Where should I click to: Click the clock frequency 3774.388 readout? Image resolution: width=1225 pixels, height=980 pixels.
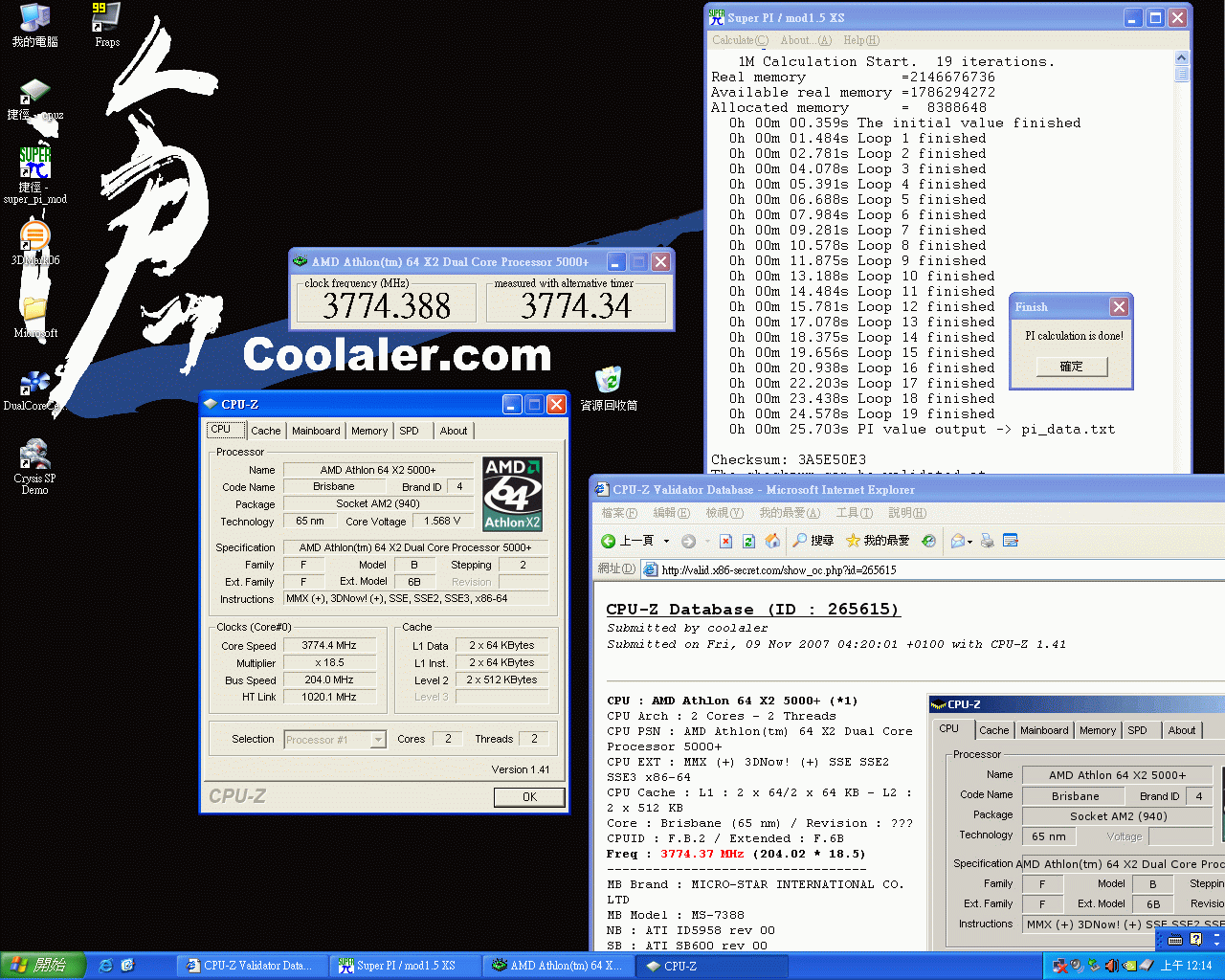click(387, 306)
